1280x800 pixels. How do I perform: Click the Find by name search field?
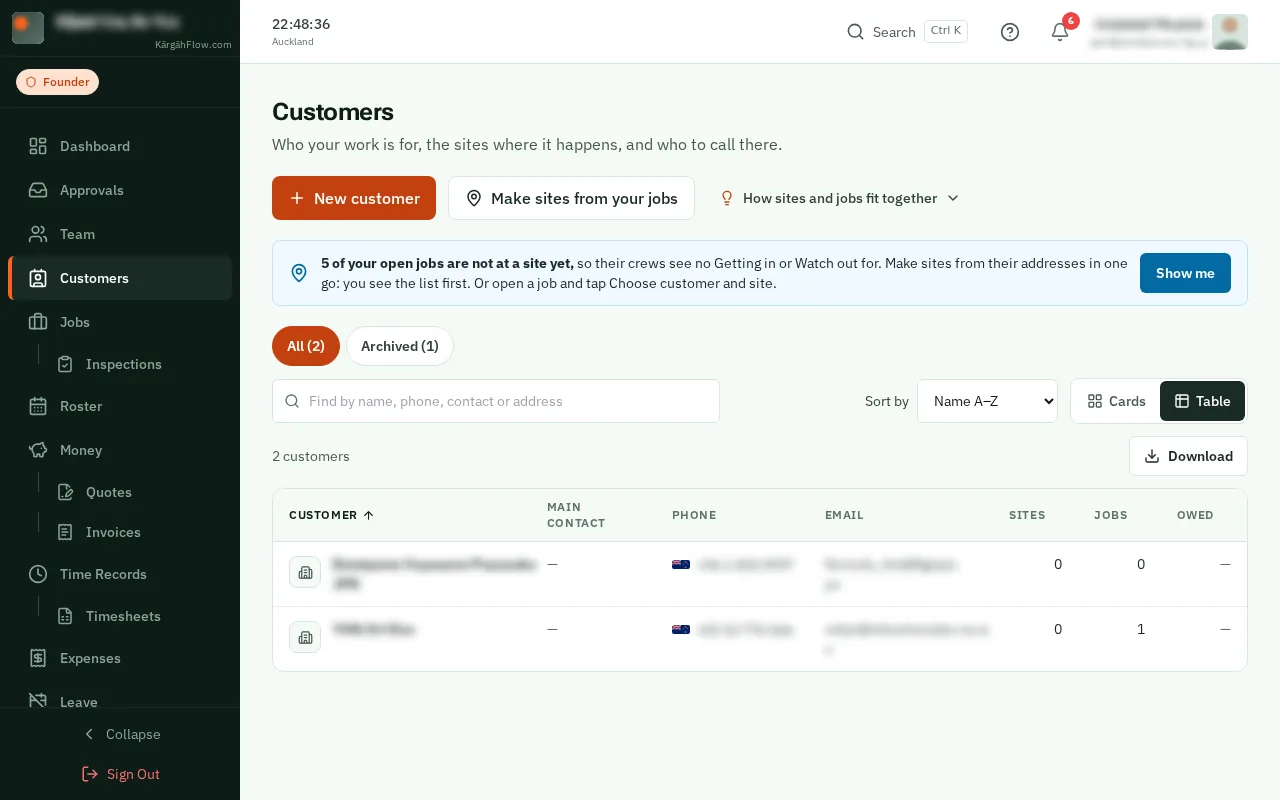click(496, 401)
